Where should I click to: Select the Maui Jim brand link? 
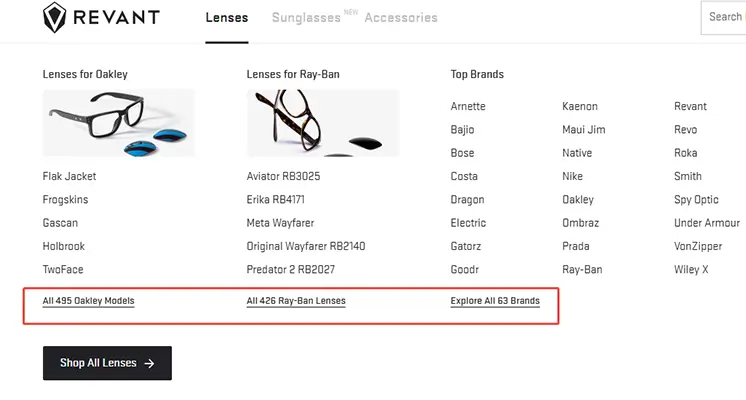[x=584, y=130]
